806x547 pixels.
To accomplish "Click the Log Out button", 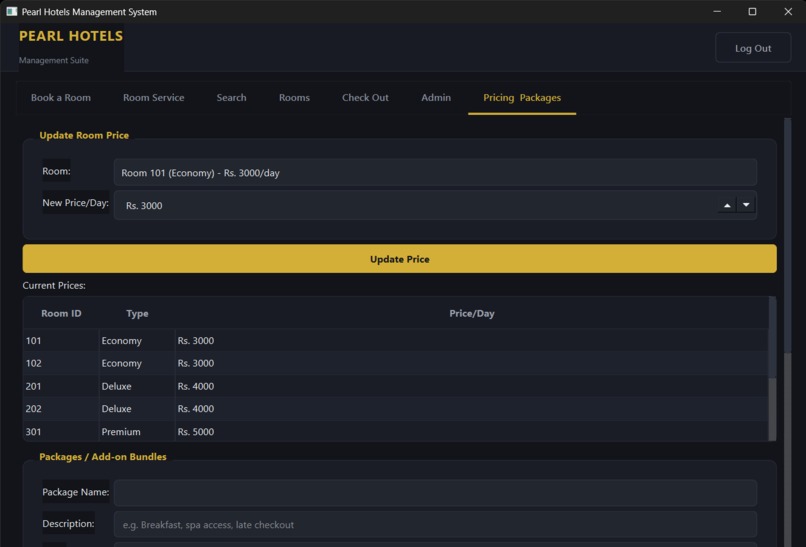I will [753, 48].
